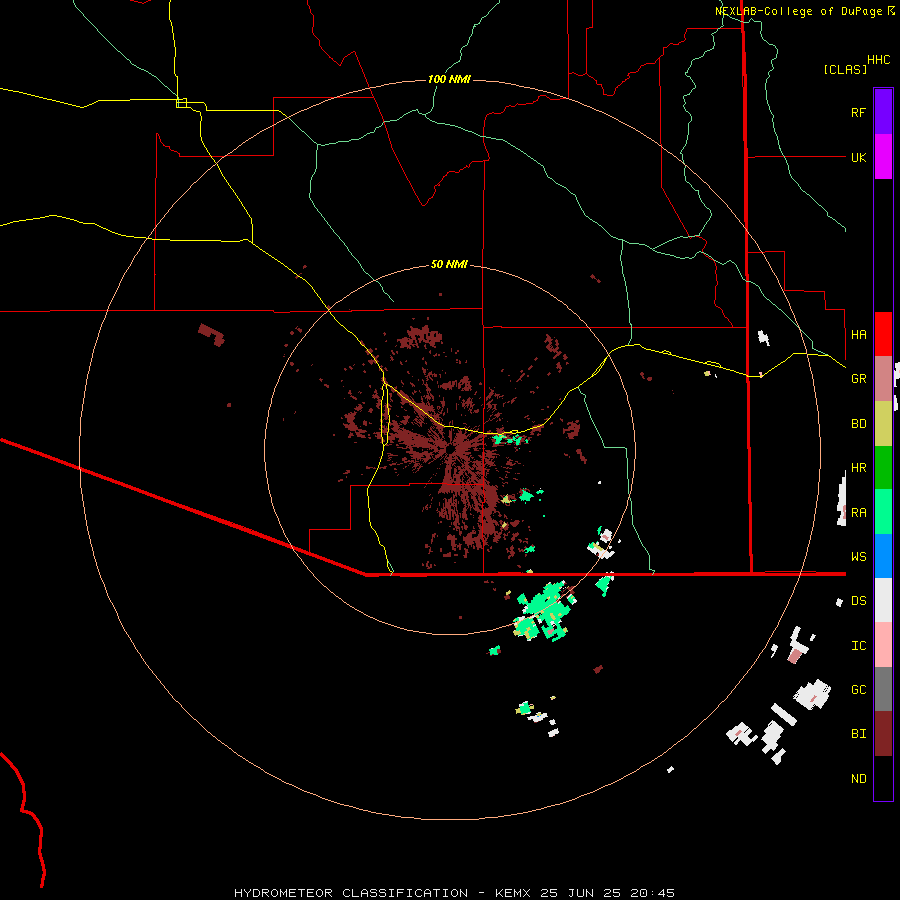
Task: Click the RF legend label
Action: (858, 112)
